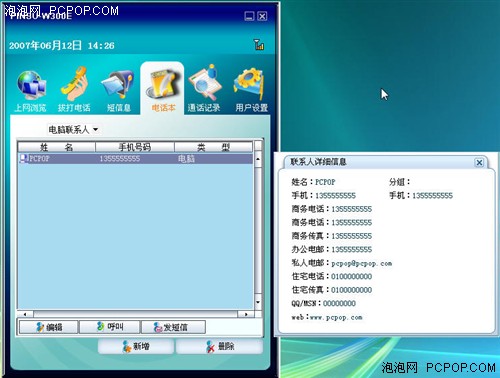Close the 联系人详细信息 details panel
Image resolution: width=500 pixels, height=378 pixels.
[479, 162]
